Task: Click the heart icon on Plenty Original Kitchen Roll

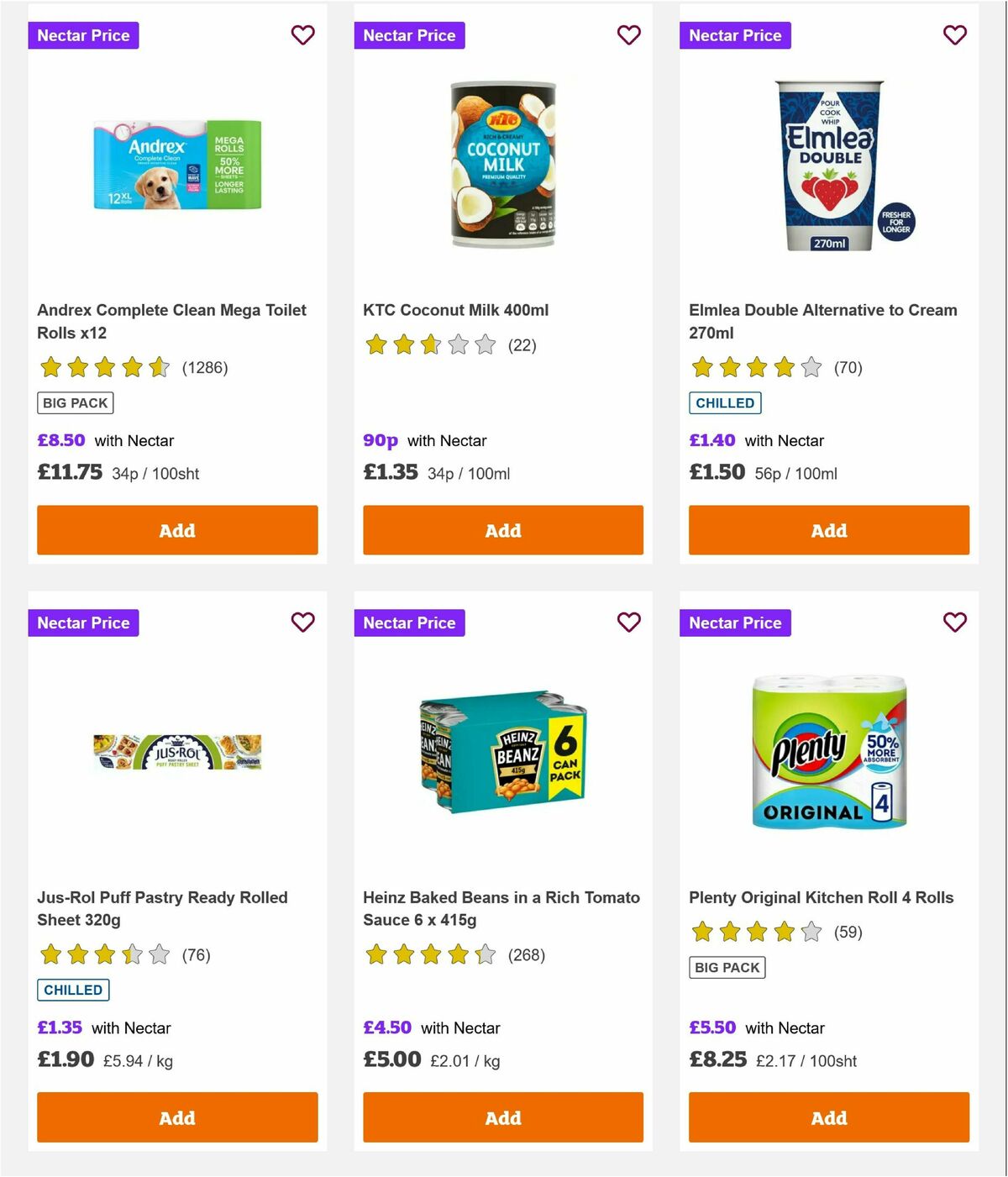Action: [954, 623]
